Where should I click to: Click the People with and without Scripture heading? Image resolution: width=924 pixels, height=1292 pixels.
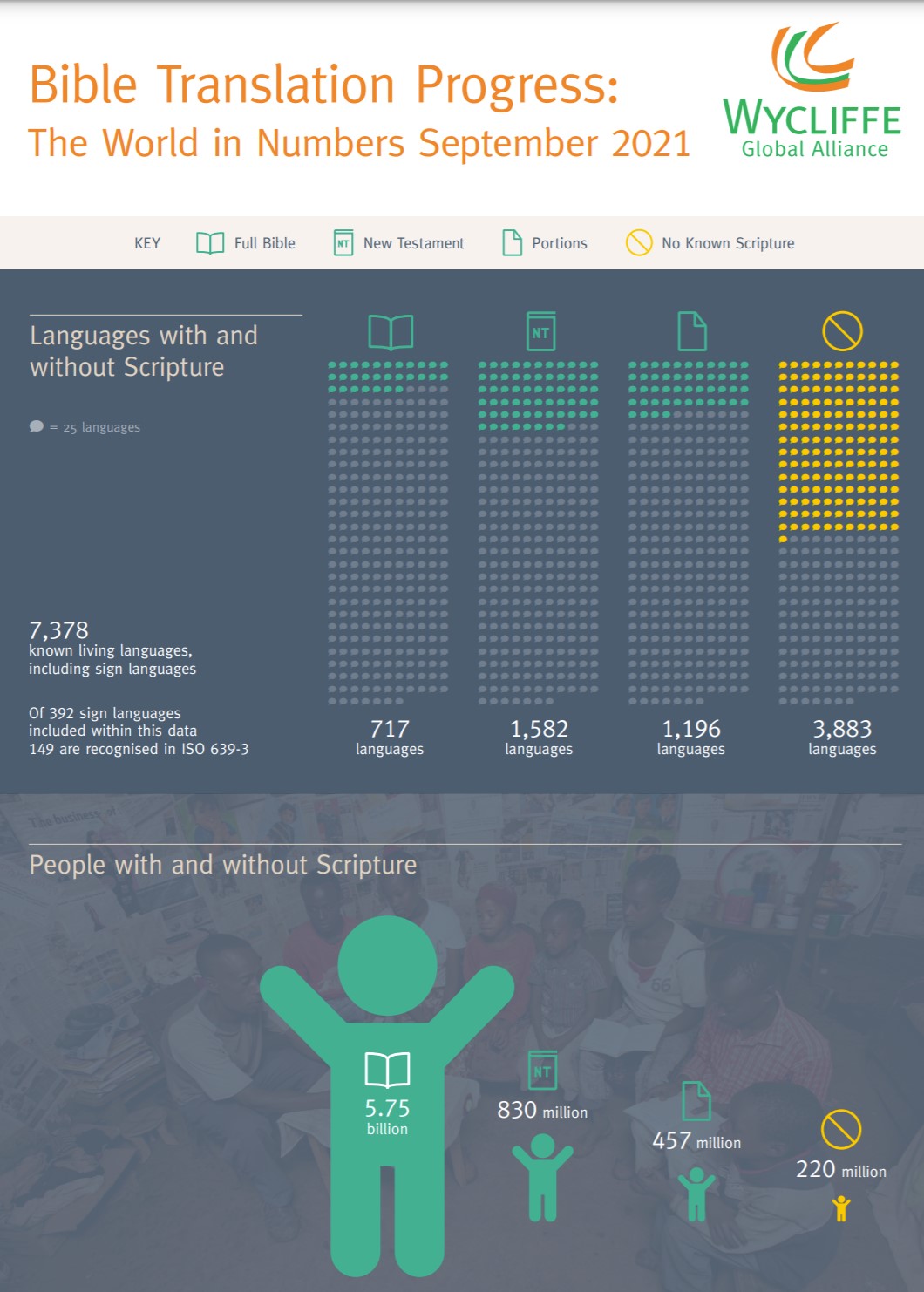pos(223,865)
